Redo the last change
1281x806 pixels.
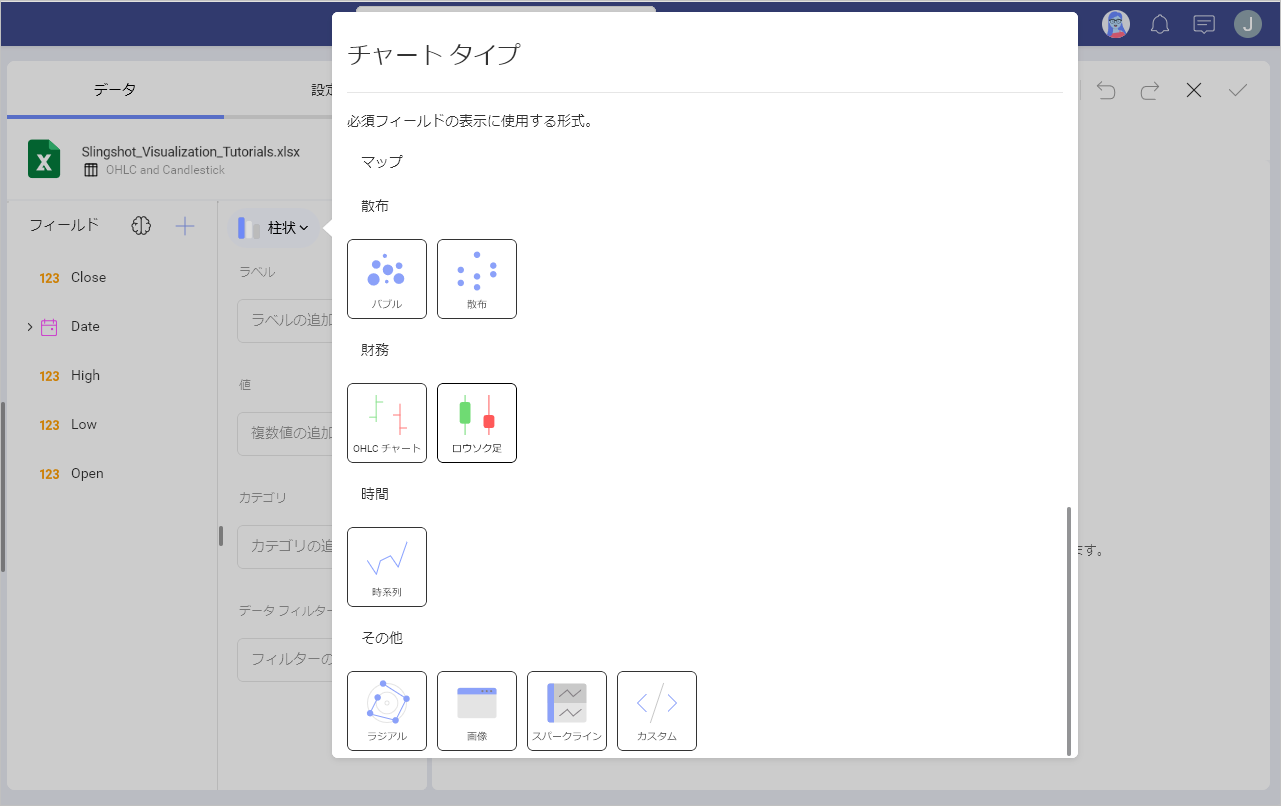tap(1150, 90)
